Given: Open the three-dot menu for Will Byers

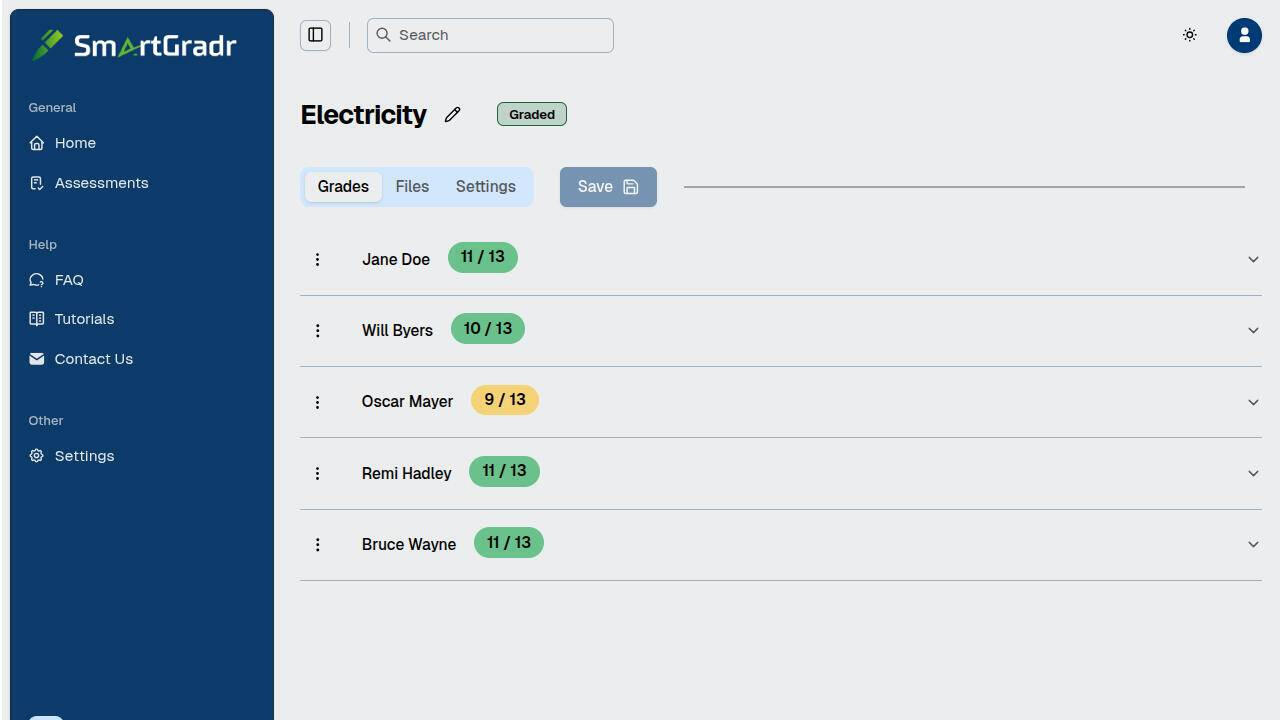Looking at the screenshot, I should tap(318, 331).
